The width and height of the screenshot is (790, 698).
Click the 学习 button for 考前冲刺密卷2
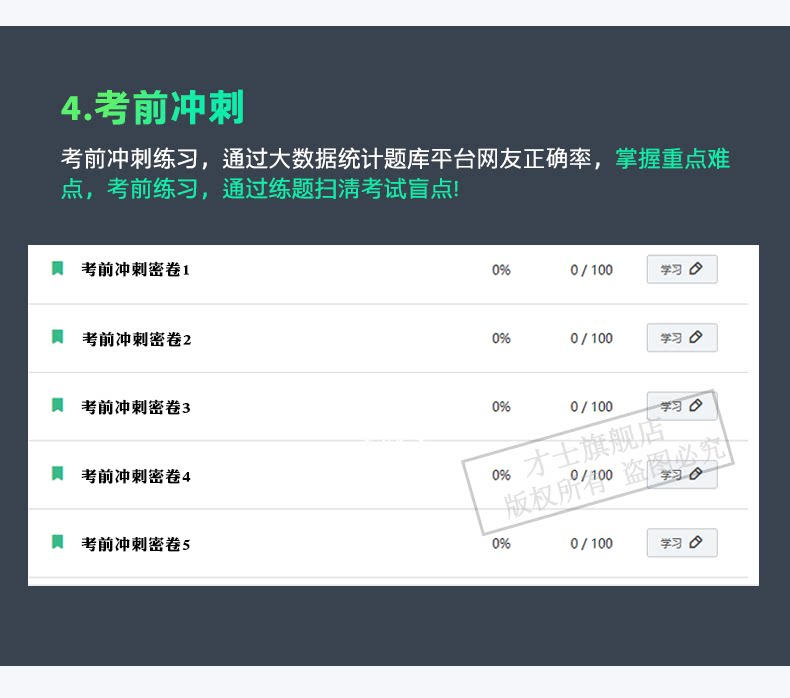tap(681, 338)
